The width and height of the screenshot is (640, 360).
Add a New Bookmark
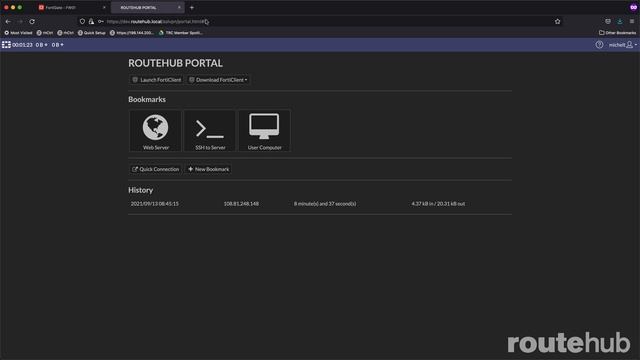[209, 169]
